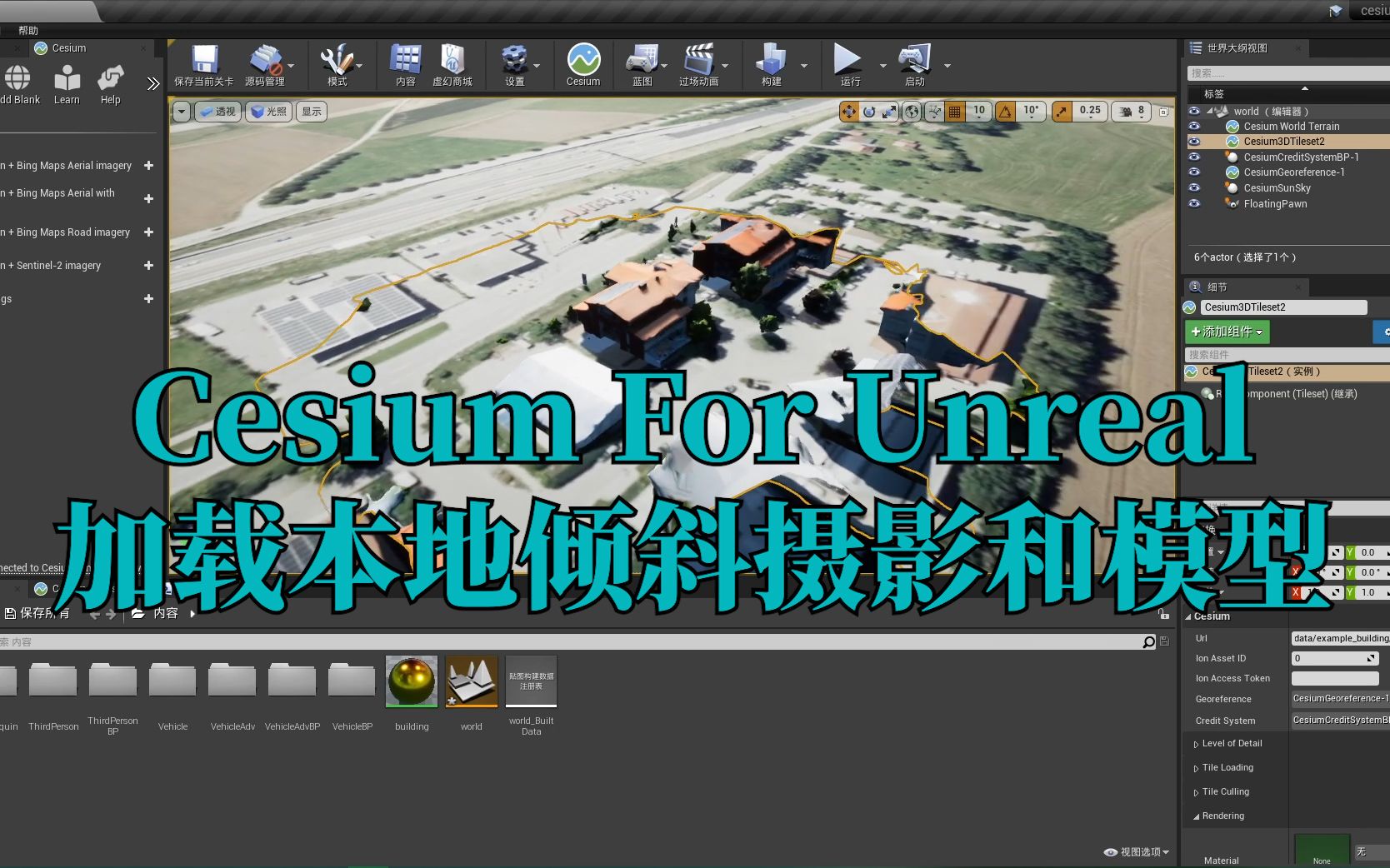Open the Cesium Learn icon
Screen dimensions: 1390x868
[67, 78]
